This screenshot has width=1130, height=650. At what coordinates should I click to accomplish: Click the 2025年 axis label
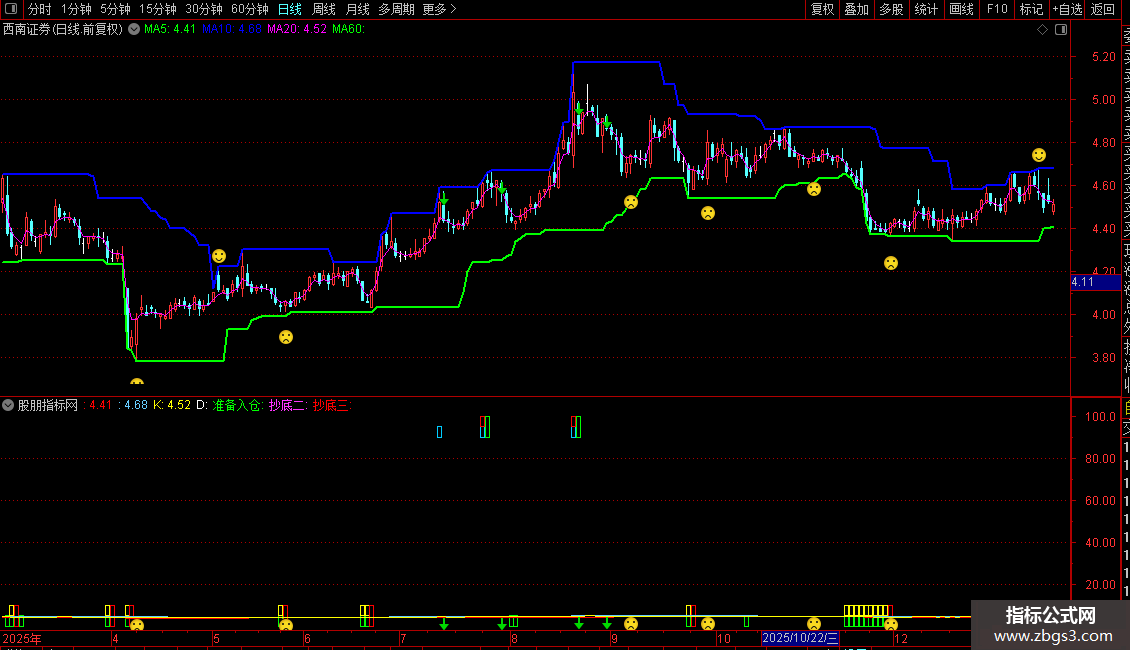22,638
